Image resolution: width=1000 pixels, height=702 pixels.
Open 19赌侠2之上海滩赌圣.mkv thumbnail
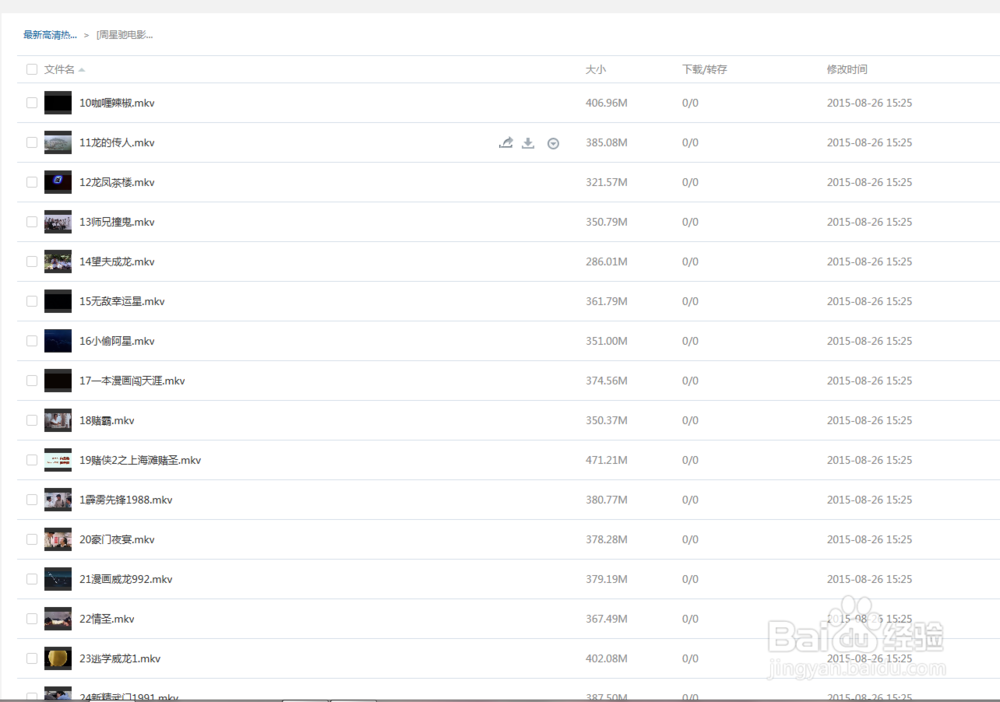(x=58, y=460)
